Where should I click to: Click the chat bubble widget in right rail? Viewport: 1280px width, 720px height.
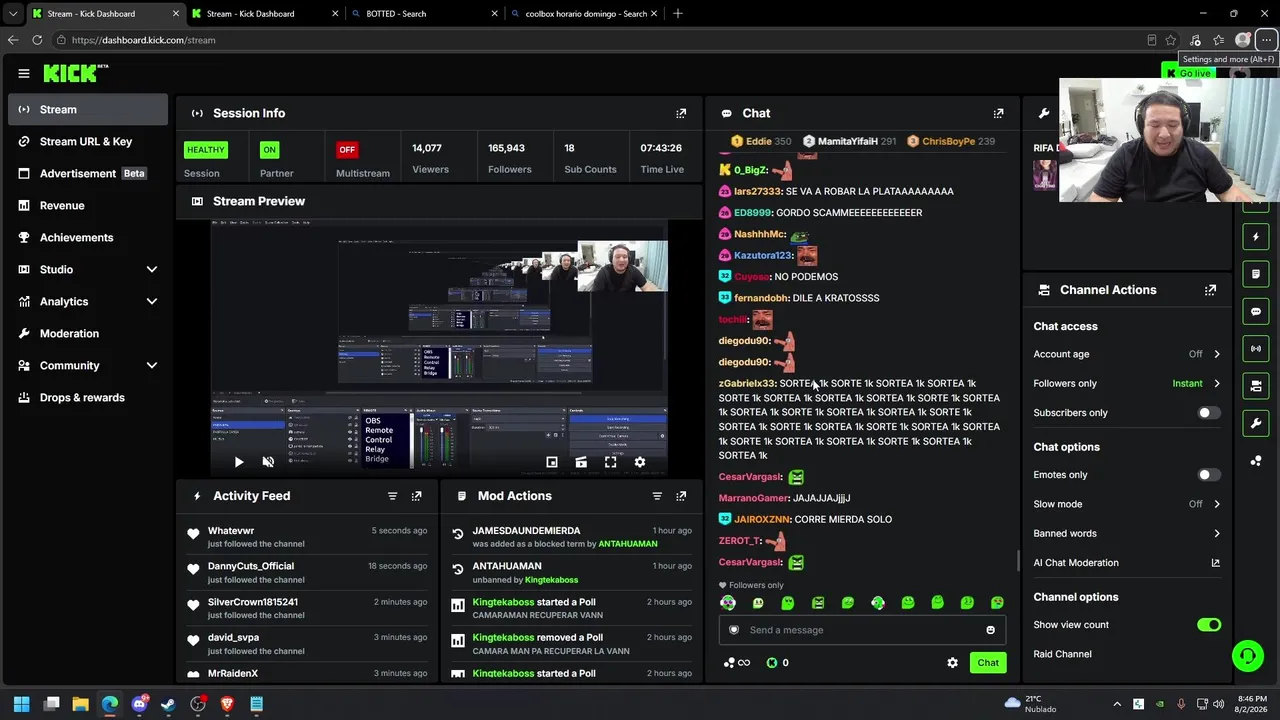tap(1256, 311)
